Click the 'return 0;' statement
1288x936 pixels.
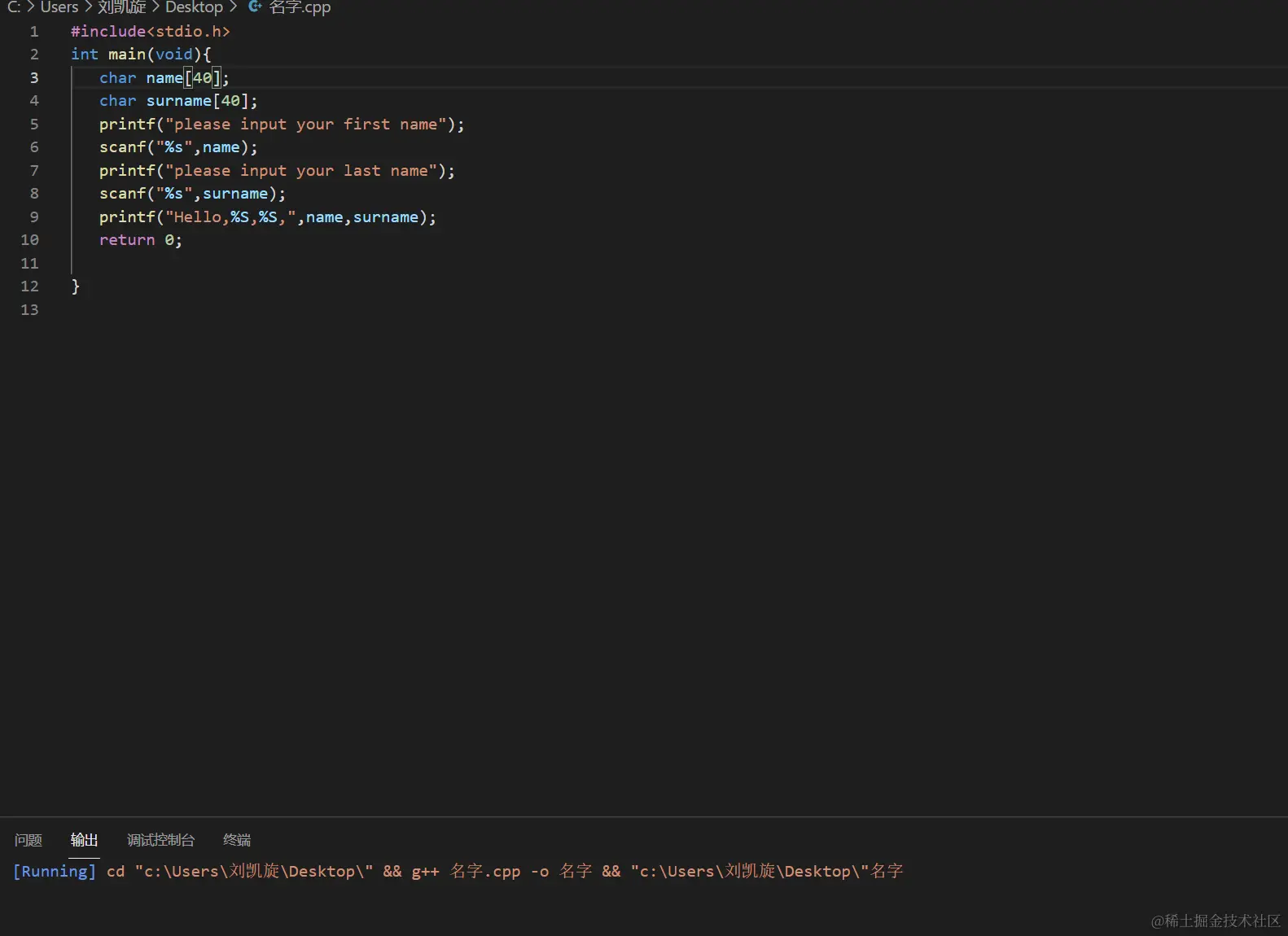(141, 240)
